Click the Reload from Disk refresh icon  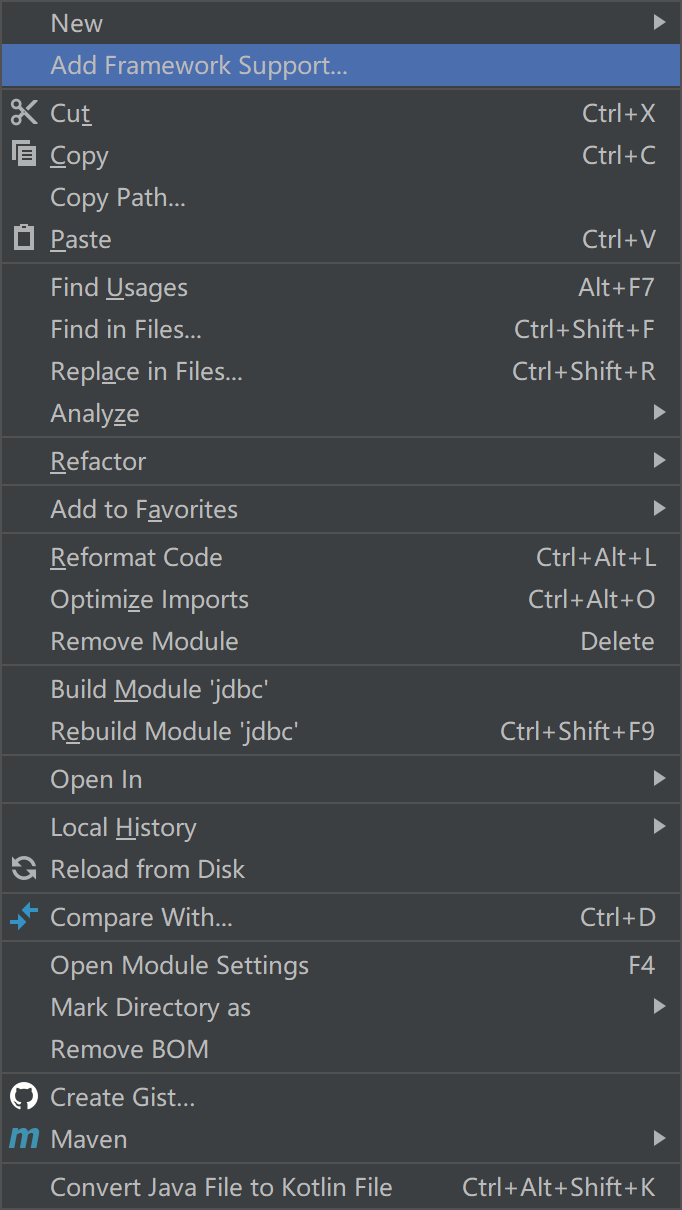pyautogui.click(x=24, y=869)
